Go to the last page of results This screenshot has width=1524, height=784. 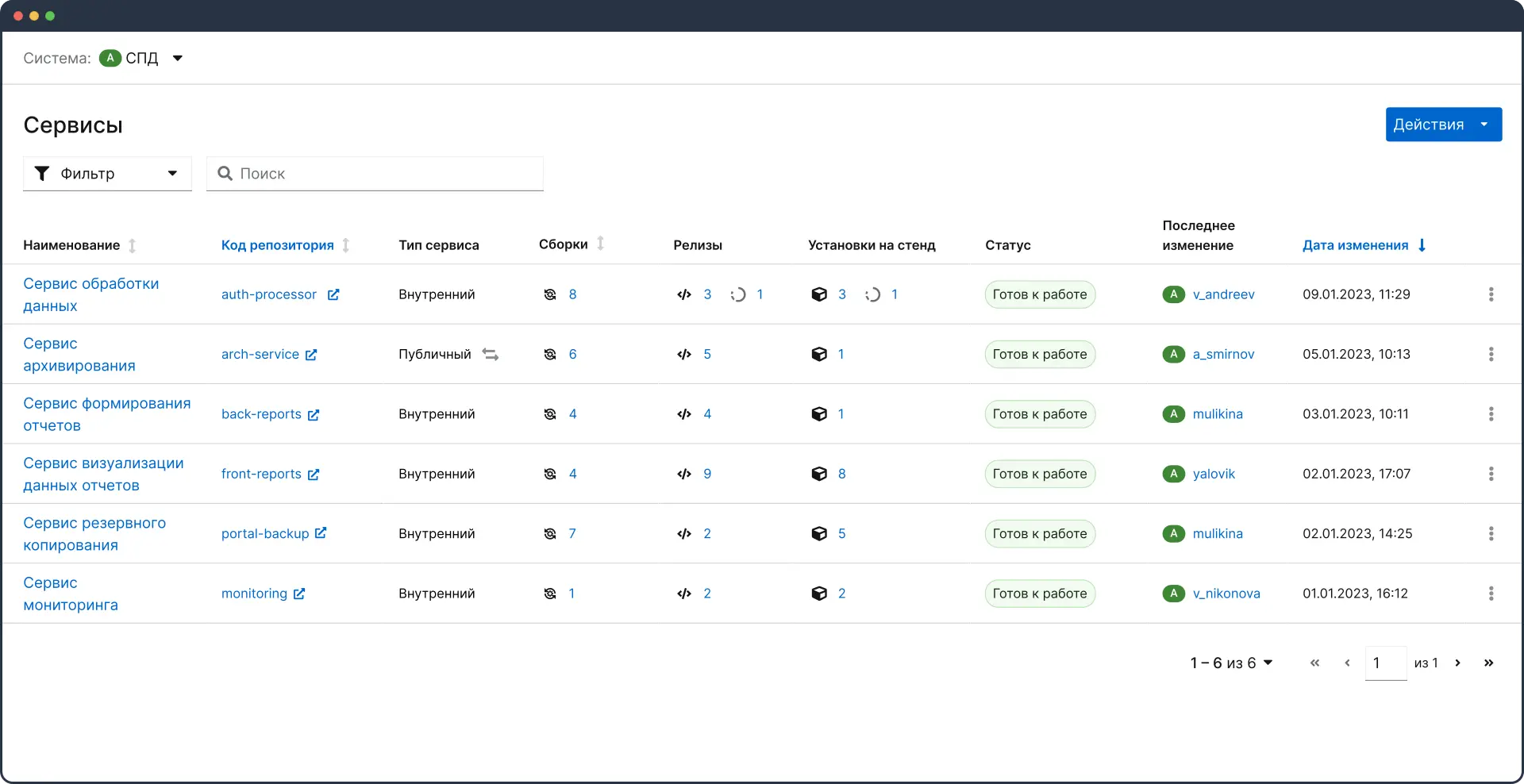[x=1488, y=663]
